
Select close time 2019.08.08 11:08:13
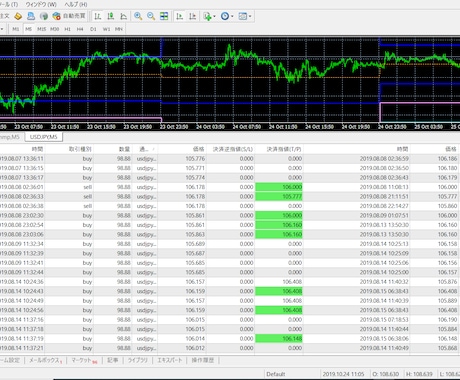pyautogui.click(x=384, y=187)
